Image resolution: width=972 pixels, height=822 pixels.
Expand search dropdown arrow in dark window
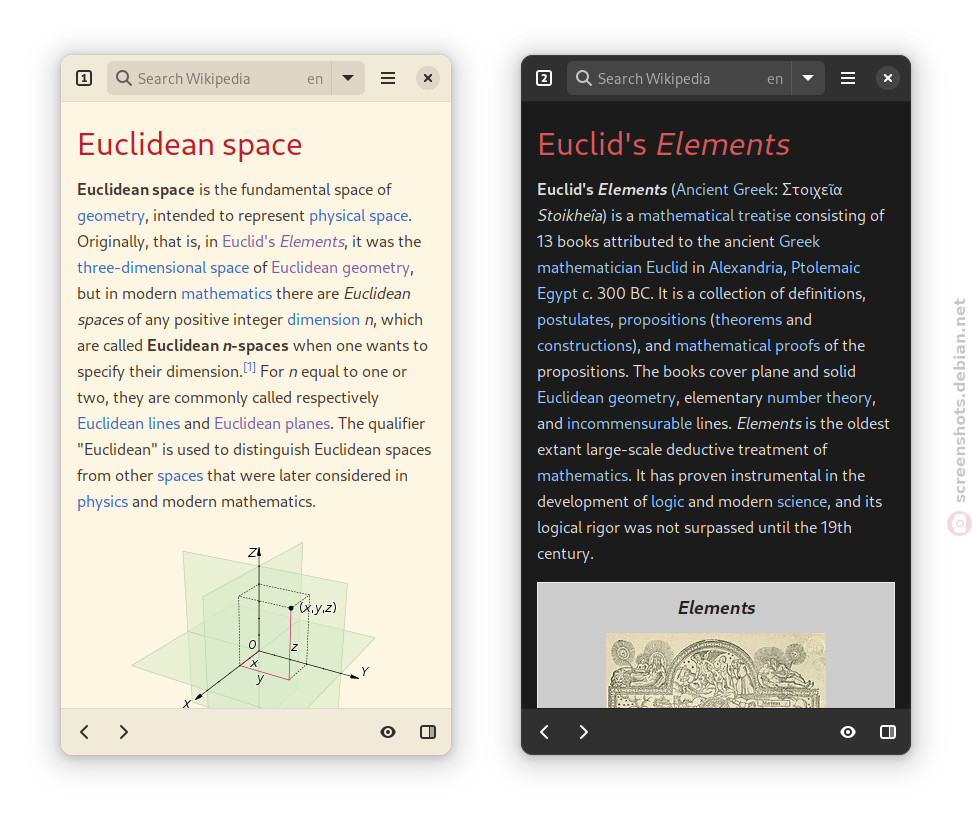[808, 78]
